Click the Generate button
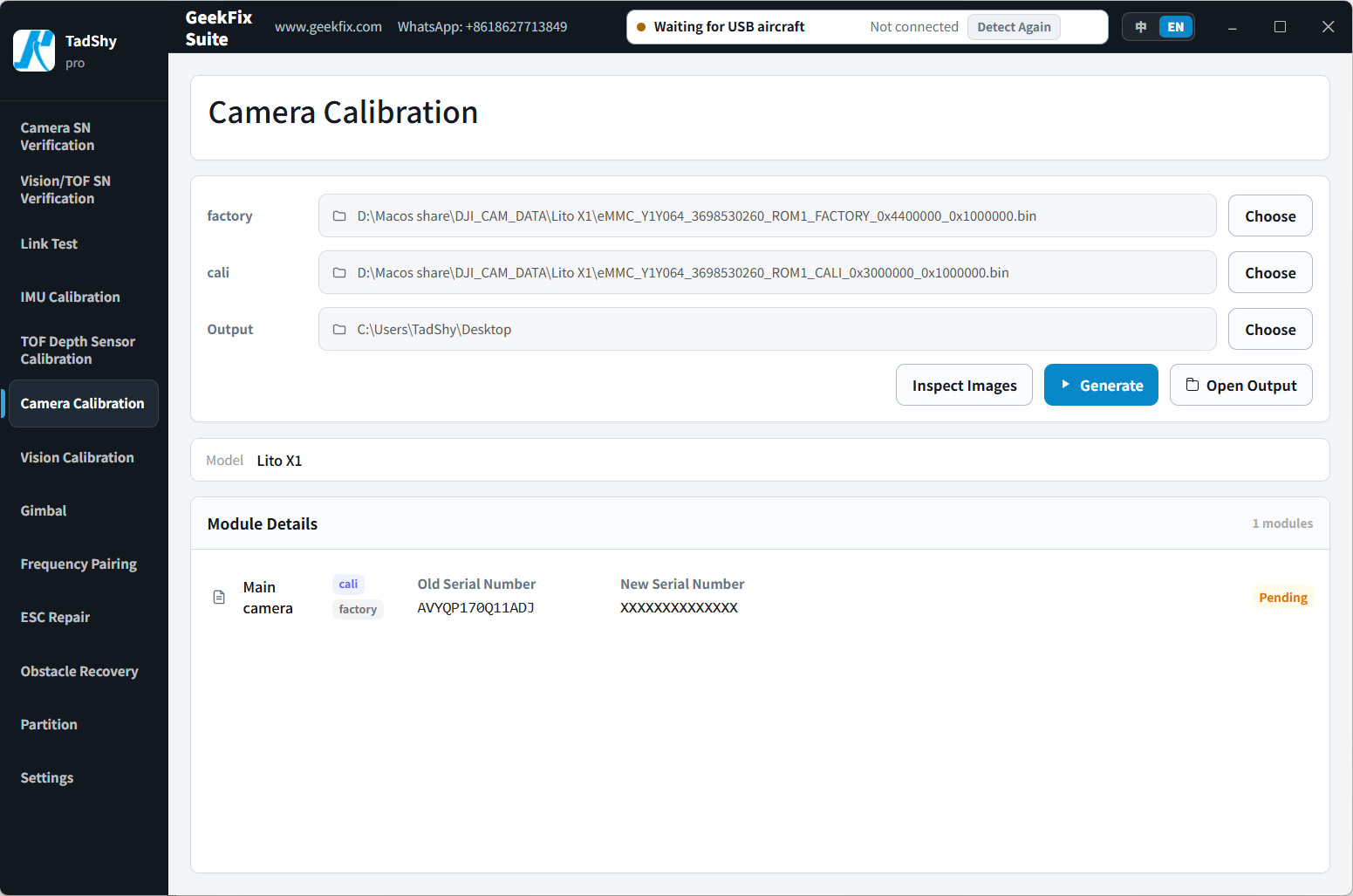Image resolution: width=1353 pixels, height=896 pixels. (x=1101, y=386)
